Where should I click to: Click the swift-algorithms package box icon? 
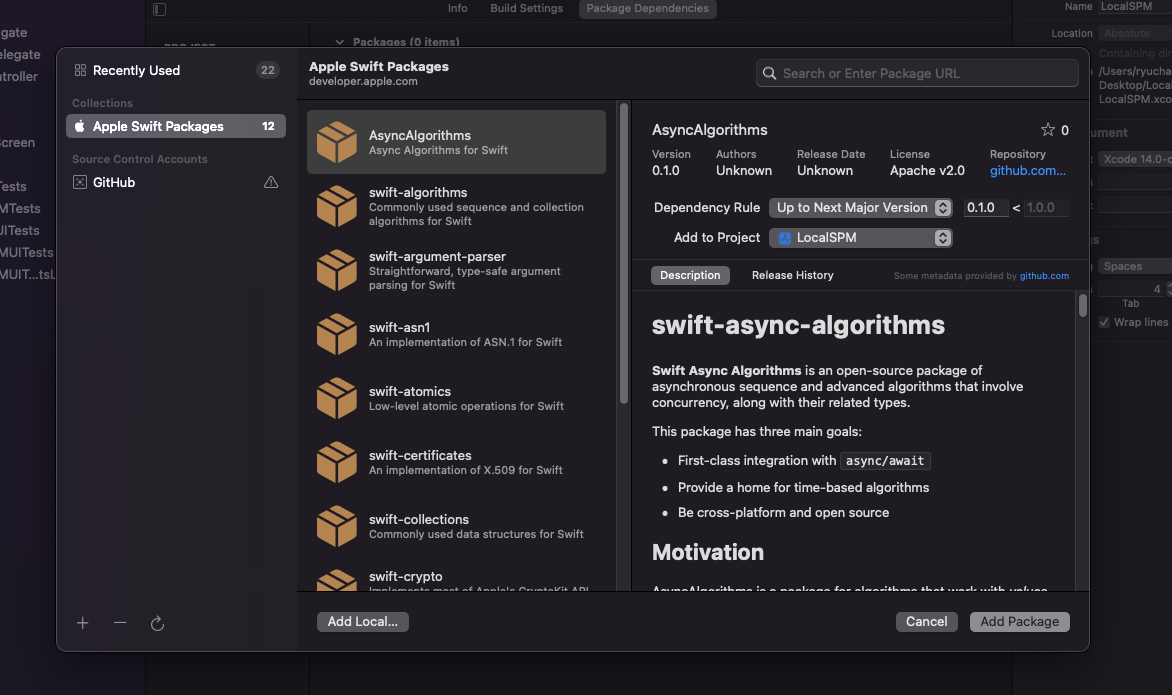coord(336,206)
